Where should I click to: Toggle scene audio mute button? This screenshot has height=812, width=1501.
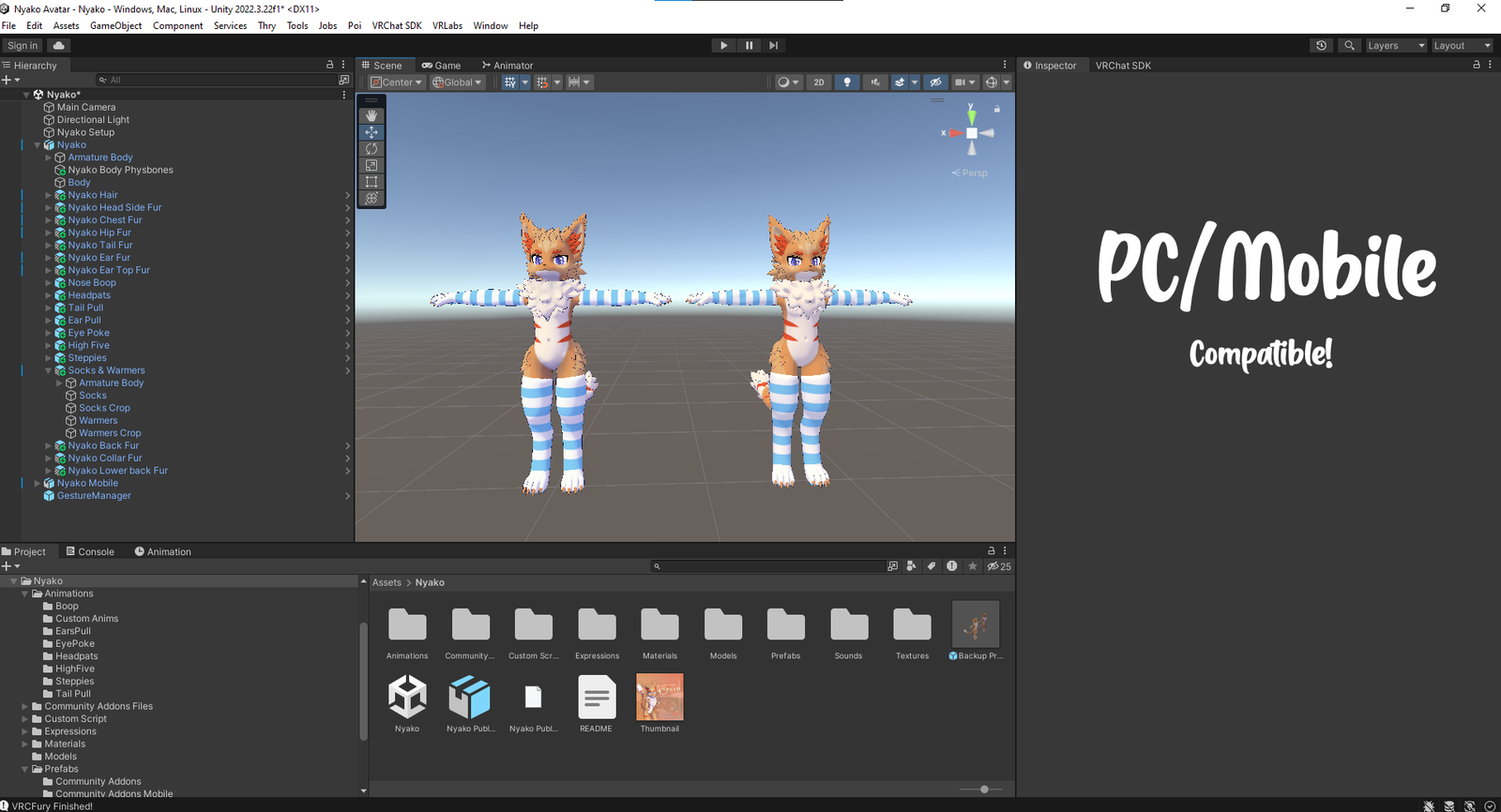pyautogui.click(x=875, y=83)
